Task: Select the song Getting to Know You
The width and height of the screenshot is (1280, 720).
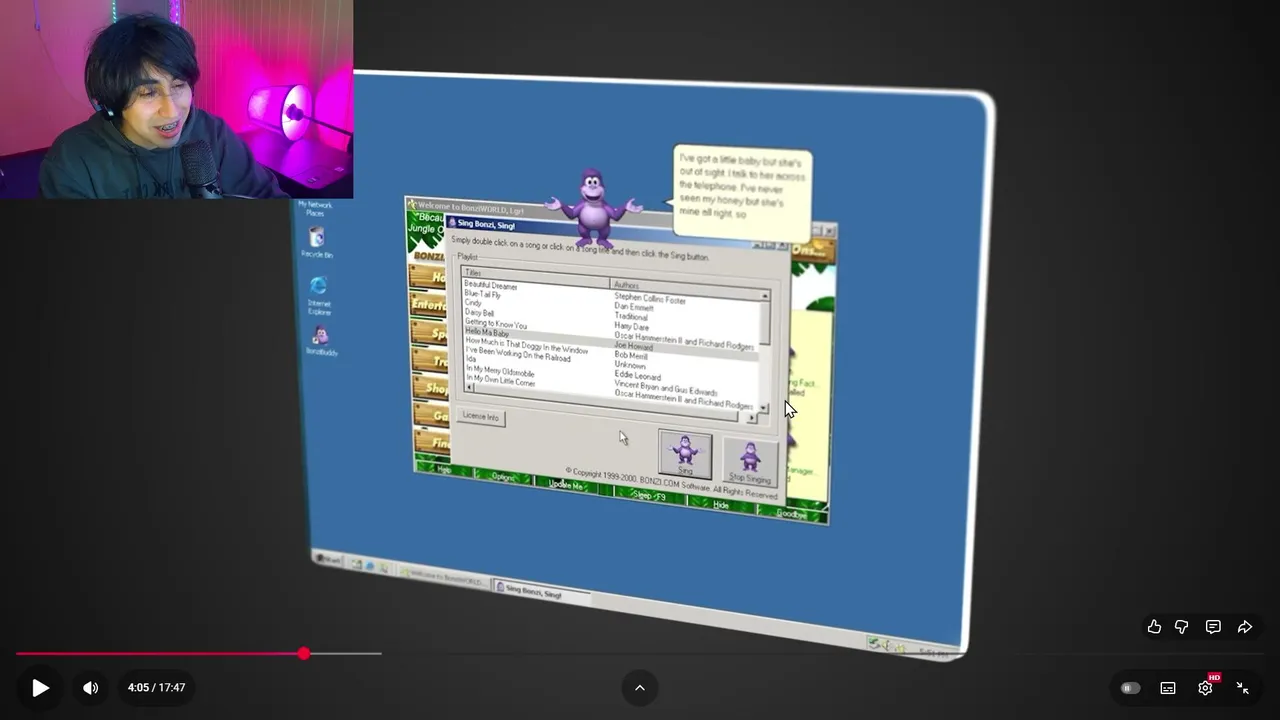Action: point(495,324)
